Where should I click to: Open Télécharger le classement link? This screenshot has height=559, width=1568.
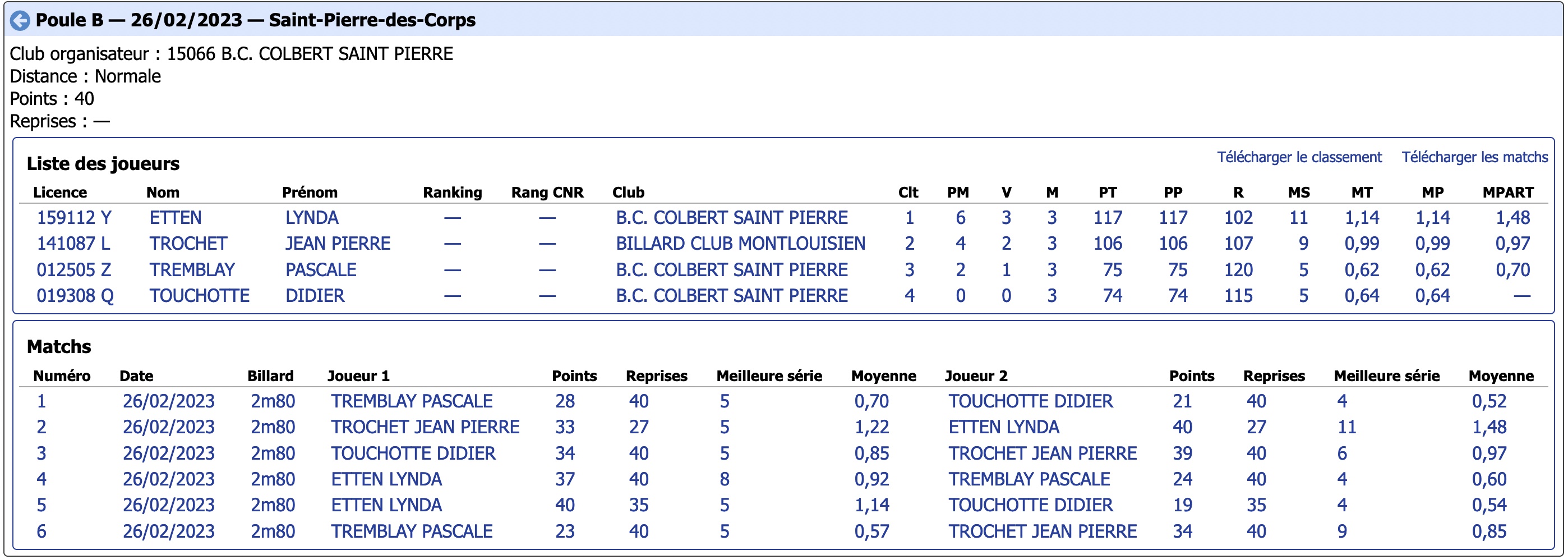(x=1299, y=157)
